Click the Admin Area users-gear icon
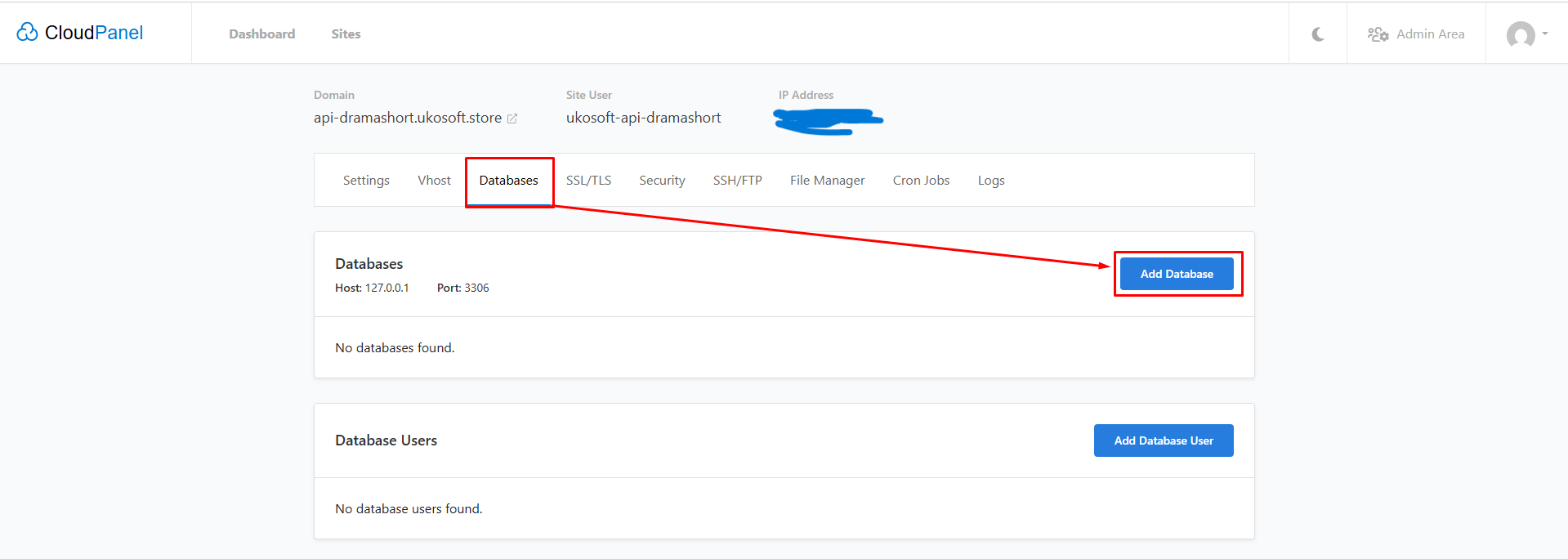The width and height of the screenshot is (1568, 559). (x=1378, y=34)
